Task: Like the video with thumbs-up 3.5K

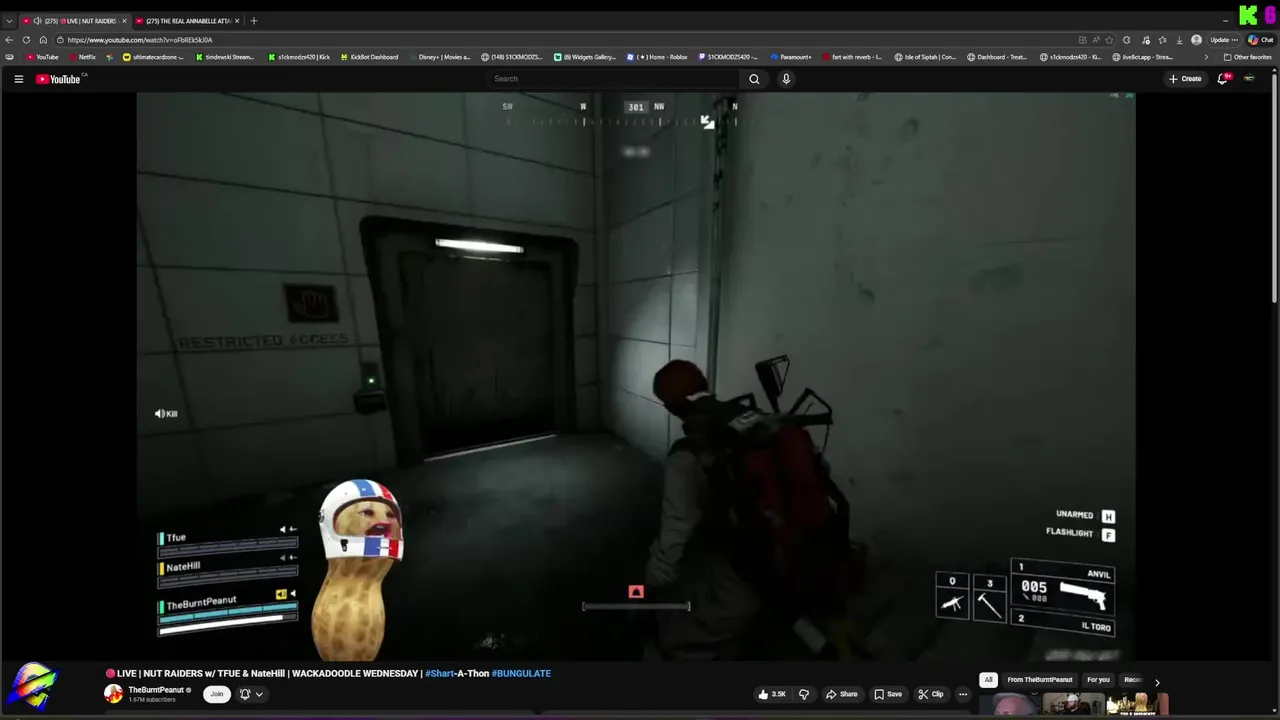Action: (772, 694)
